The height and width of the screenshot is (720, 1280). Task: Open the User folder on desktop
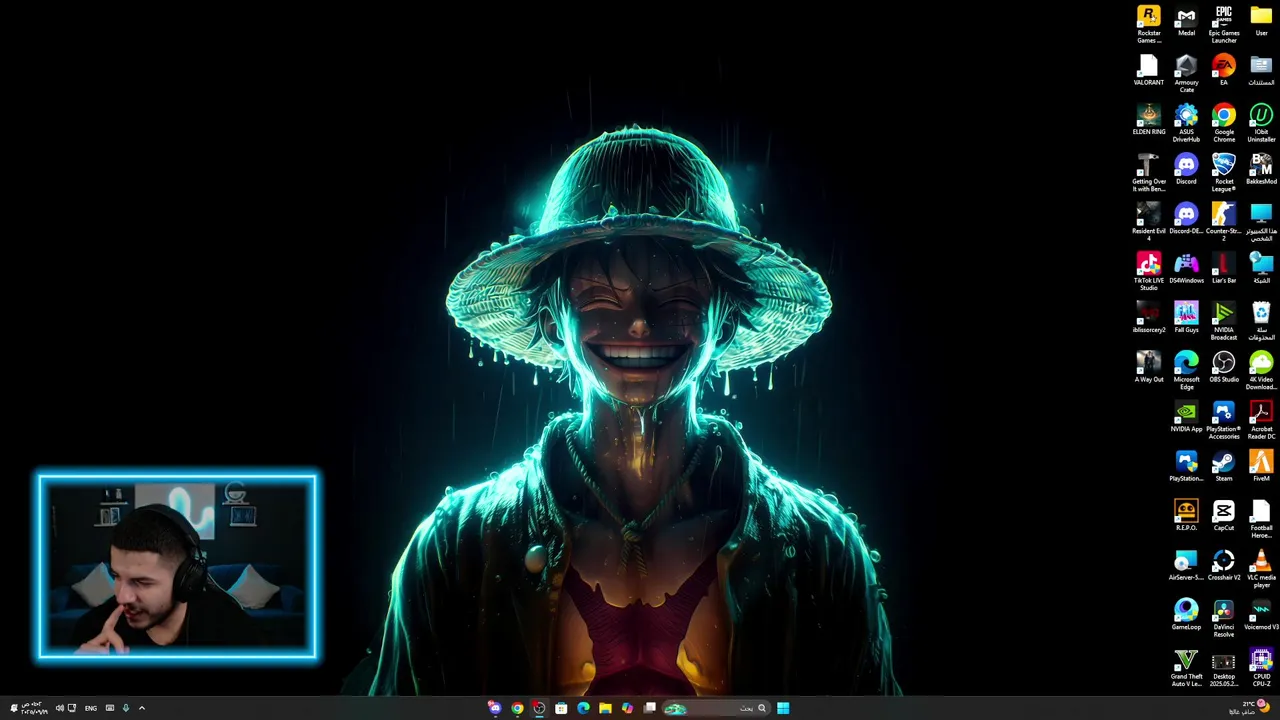pos(1261,21)
